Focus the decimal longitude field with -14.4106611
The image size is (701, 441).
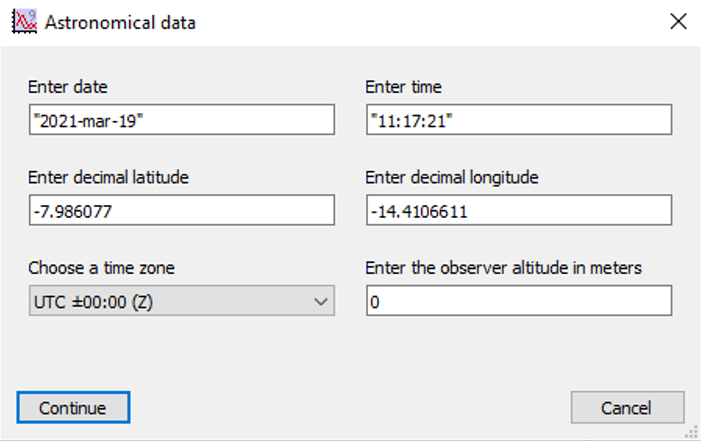[519, 210]
